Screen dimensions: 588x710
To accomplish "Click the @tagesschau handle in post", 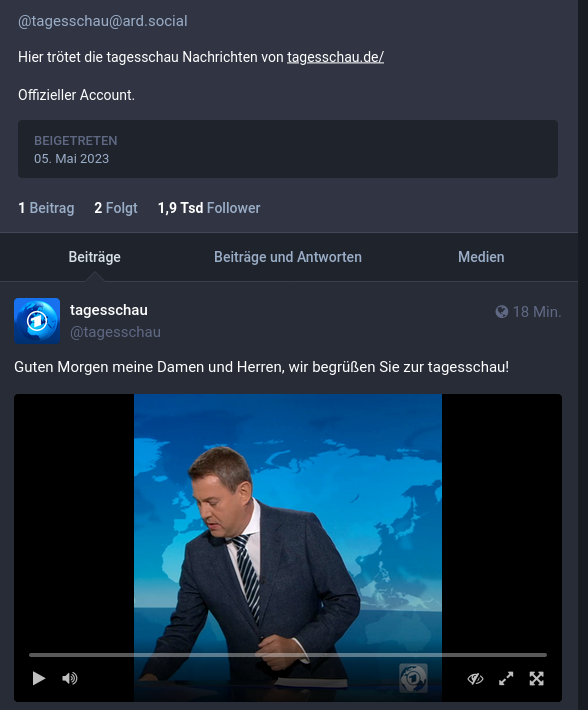I will click(115, 332).
